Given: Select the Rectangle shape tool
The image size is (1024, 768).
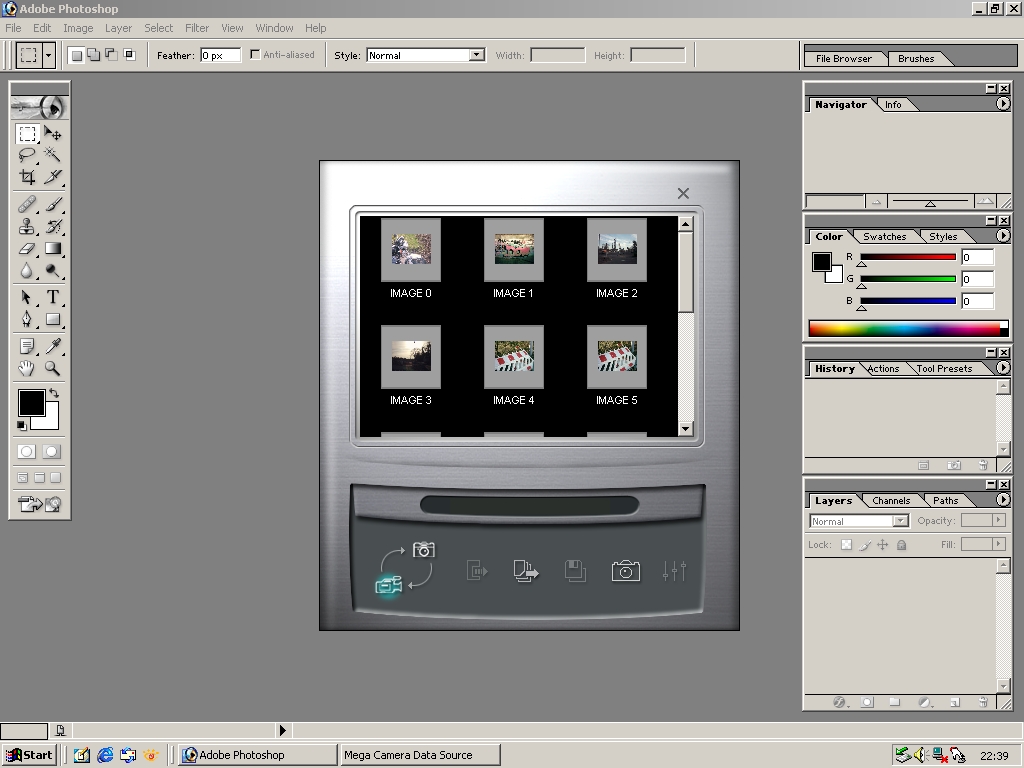Looking at the screenshot, I should [52, 319].
